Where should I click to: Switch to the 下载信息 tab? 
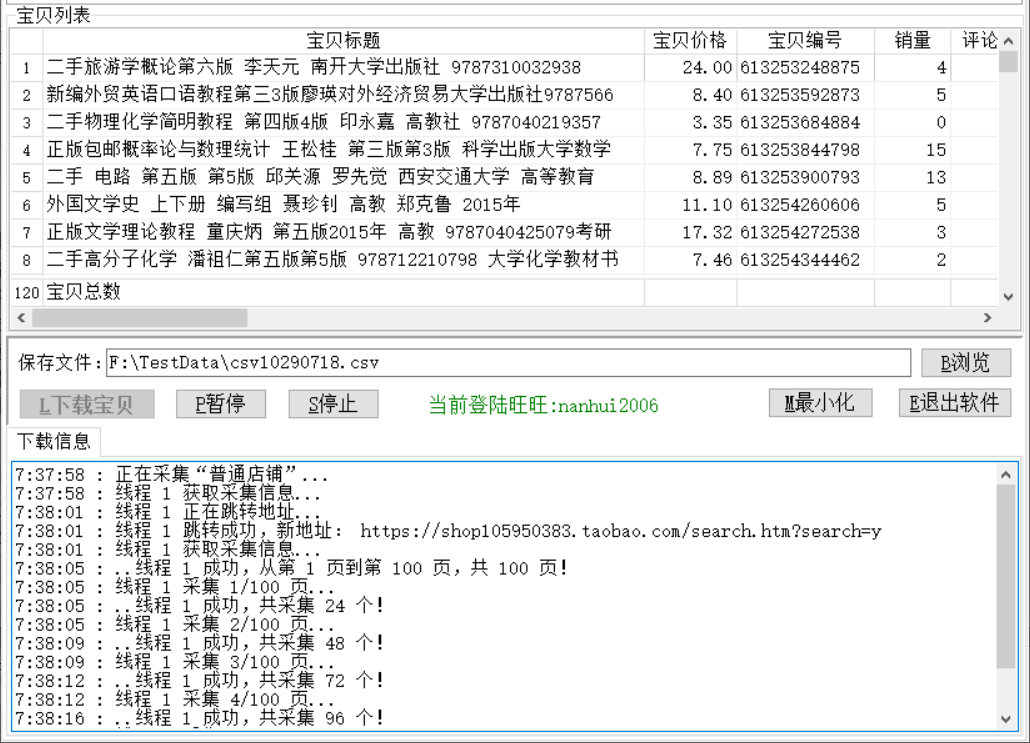[x=50, y=440]
